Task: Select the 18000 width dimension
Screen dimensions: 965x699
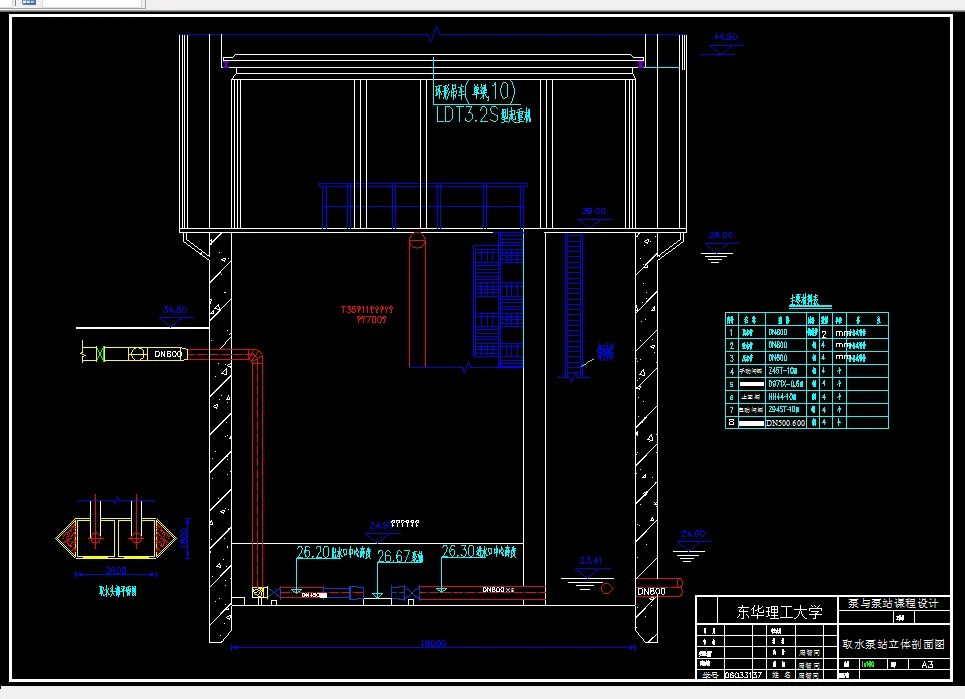Action: (433, 644)
